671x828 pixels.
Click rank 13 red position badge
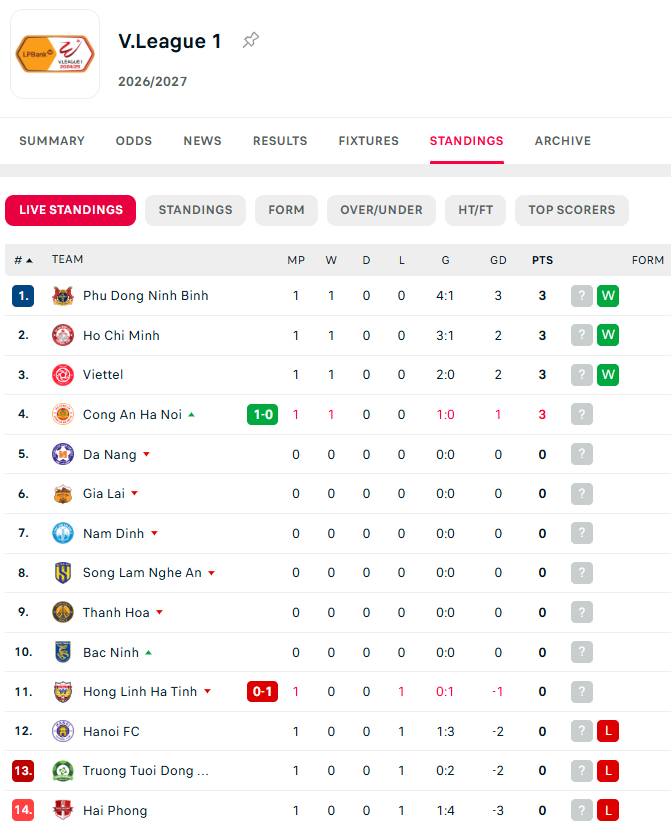pos(23,771)
